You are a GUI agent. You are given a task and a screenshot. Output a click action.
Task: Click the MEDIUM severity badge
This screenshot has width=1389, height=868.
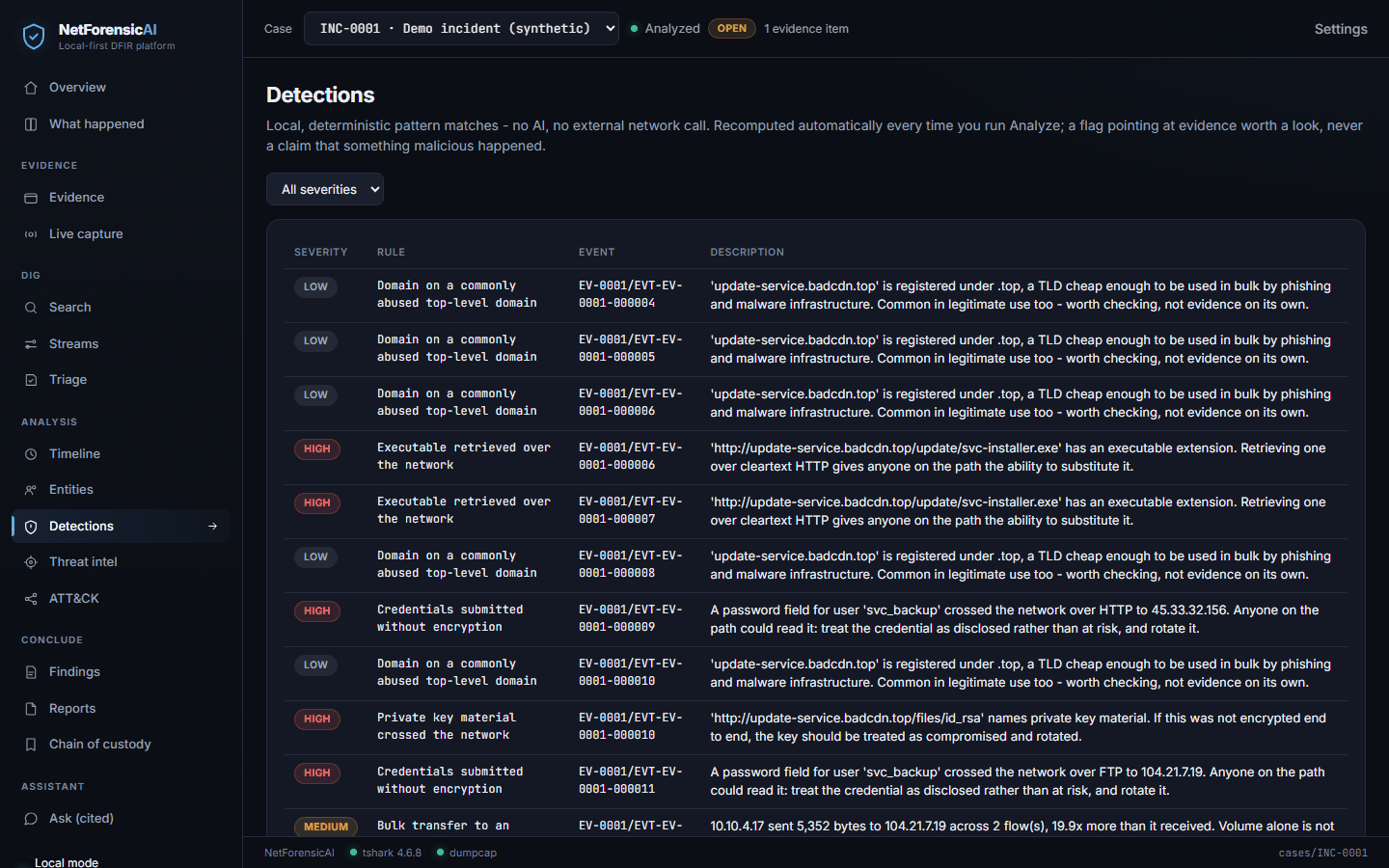tap(326, 827)
